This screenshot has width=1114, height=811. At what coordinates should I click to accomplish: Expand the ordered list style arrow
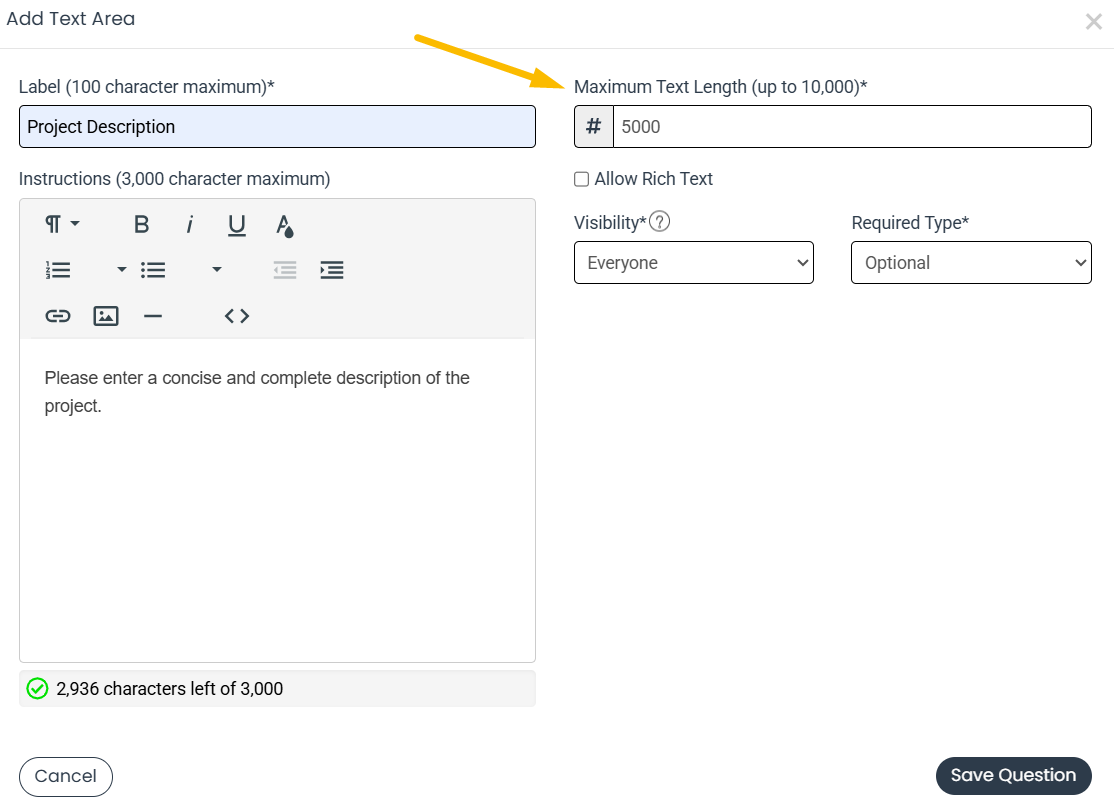[x=121, y=270]
